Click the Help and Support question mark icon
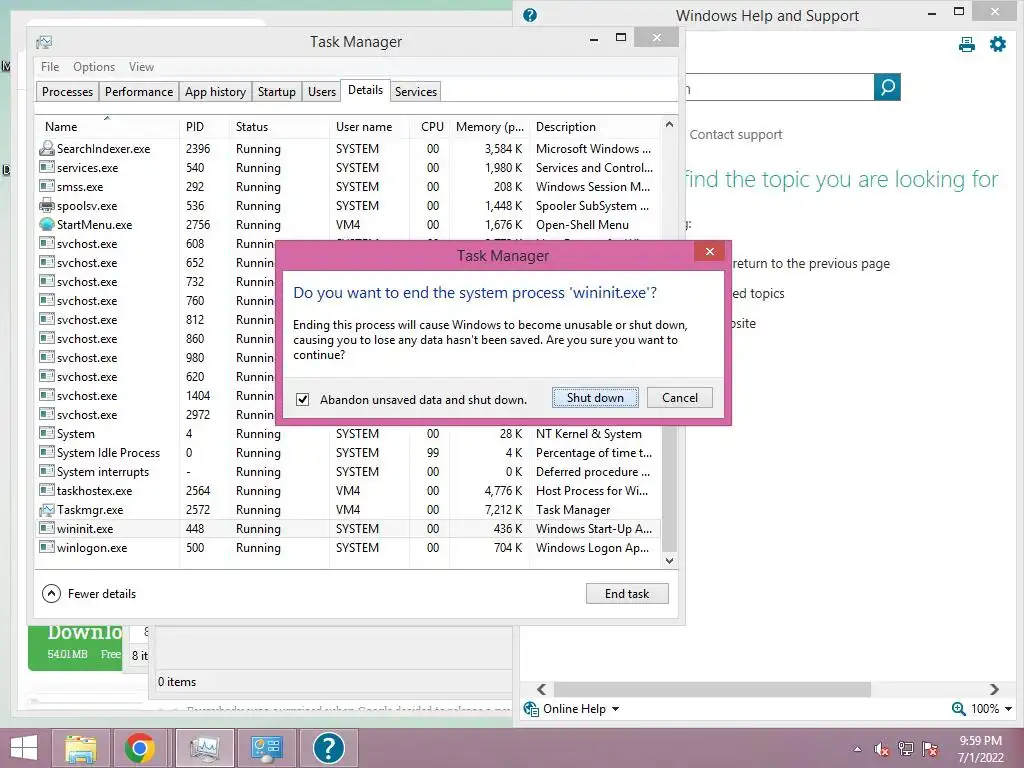1024x768 pixels. 530,15
